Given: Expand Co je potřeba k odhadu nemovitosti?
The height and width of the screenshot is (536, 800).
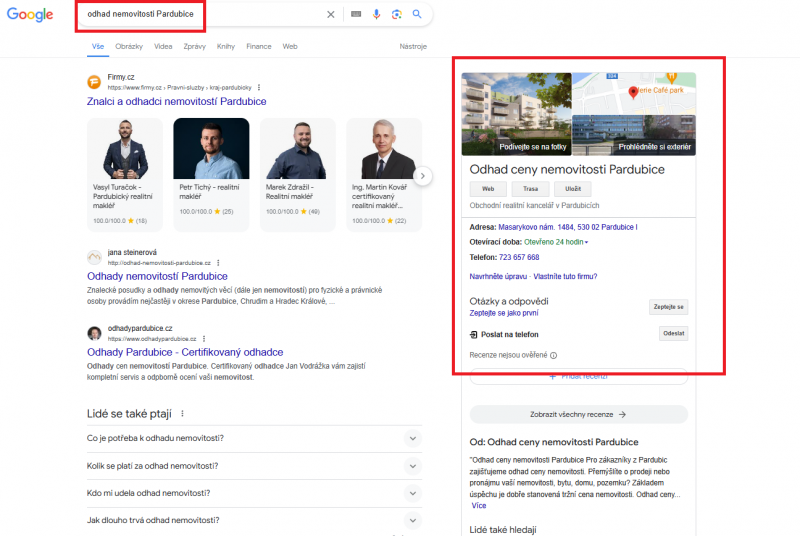Looking at the screenshot, I should [x=254, y=439].
